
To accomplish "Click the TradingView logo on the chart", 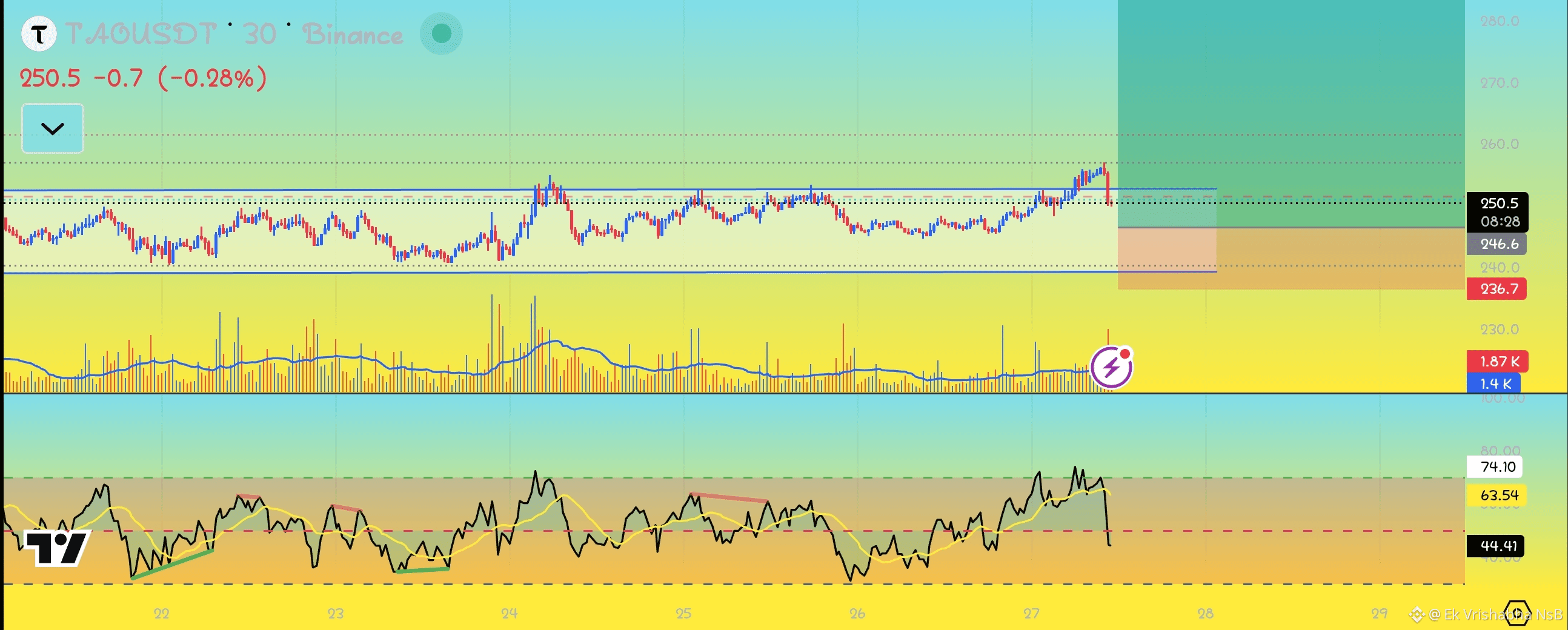I will [56, 548].
